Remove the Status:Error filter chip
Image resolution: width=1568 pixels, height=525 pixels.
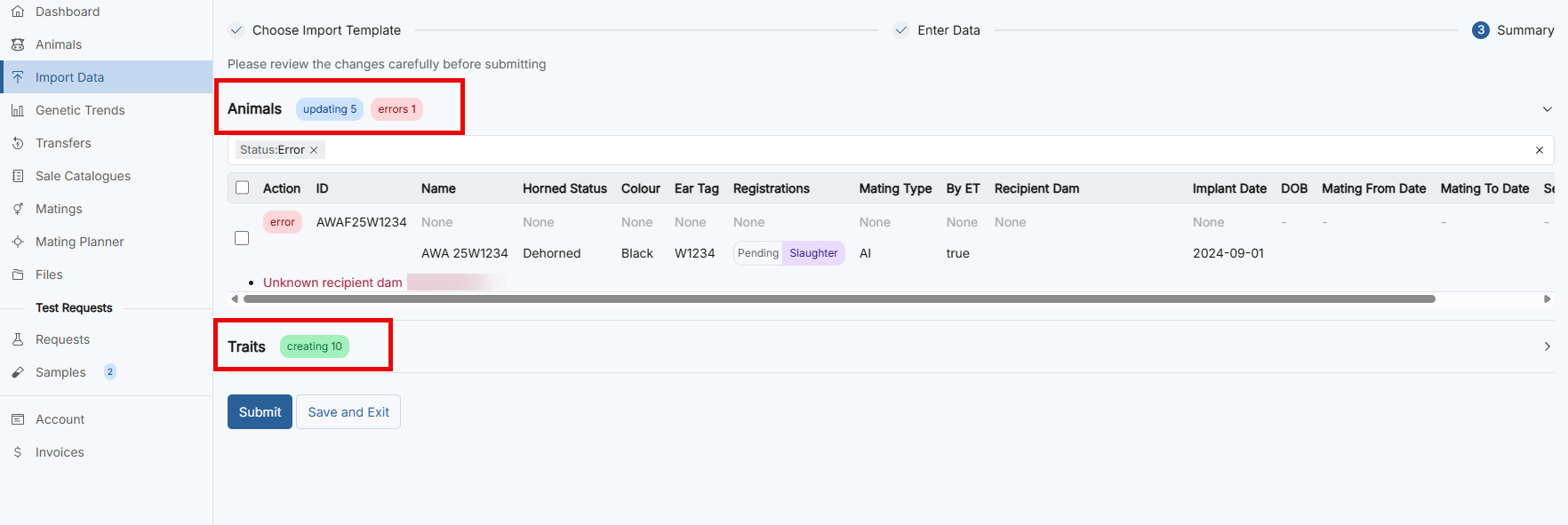tap(314, 150)
